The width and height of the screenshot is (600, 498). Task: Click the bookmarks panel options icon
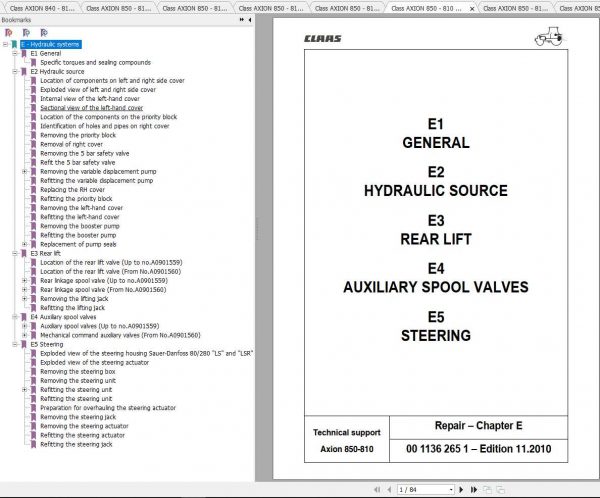point(241,20)
